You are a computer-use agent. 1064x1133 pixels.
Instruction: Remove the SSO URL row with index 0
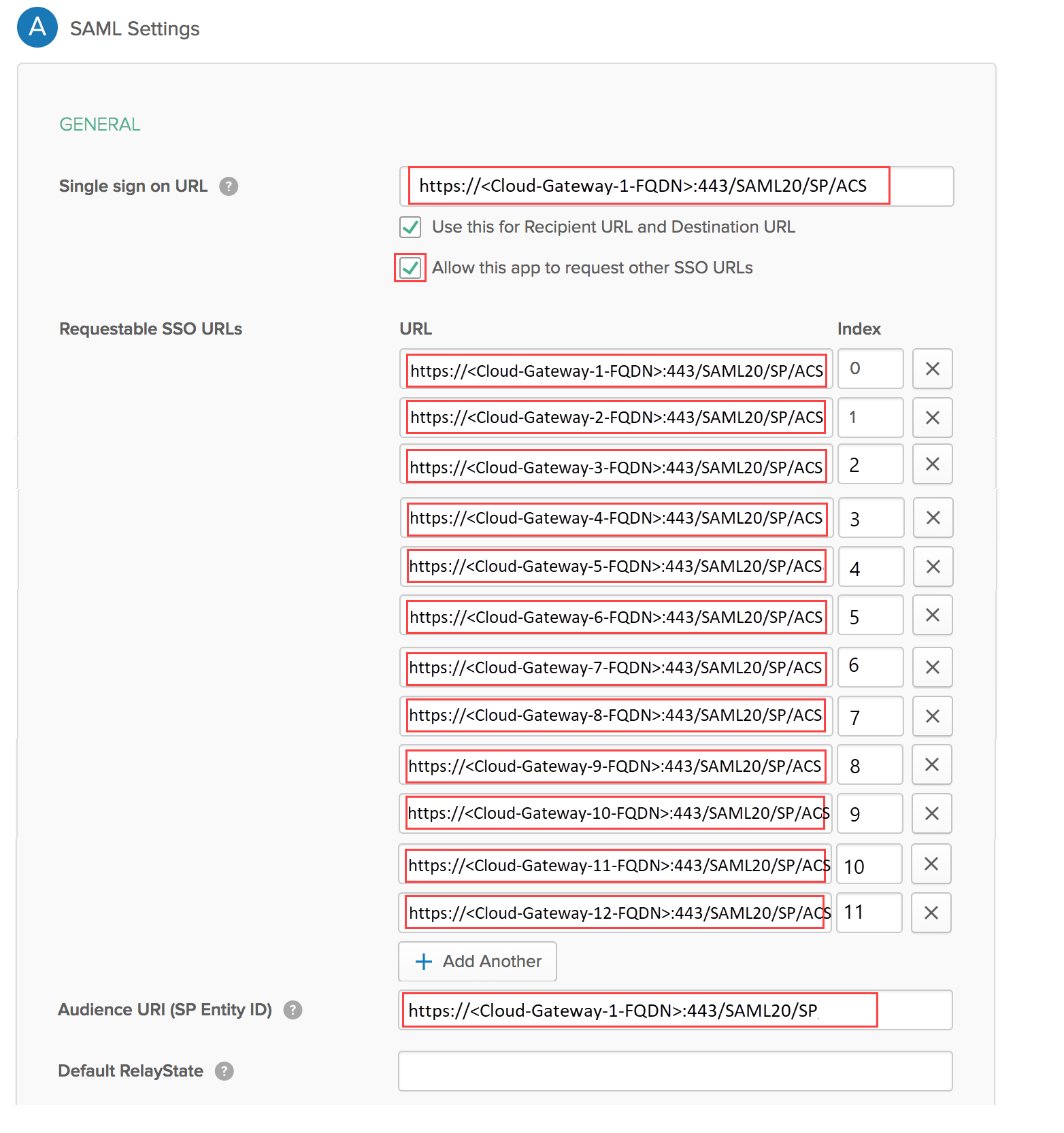(932, 369)
